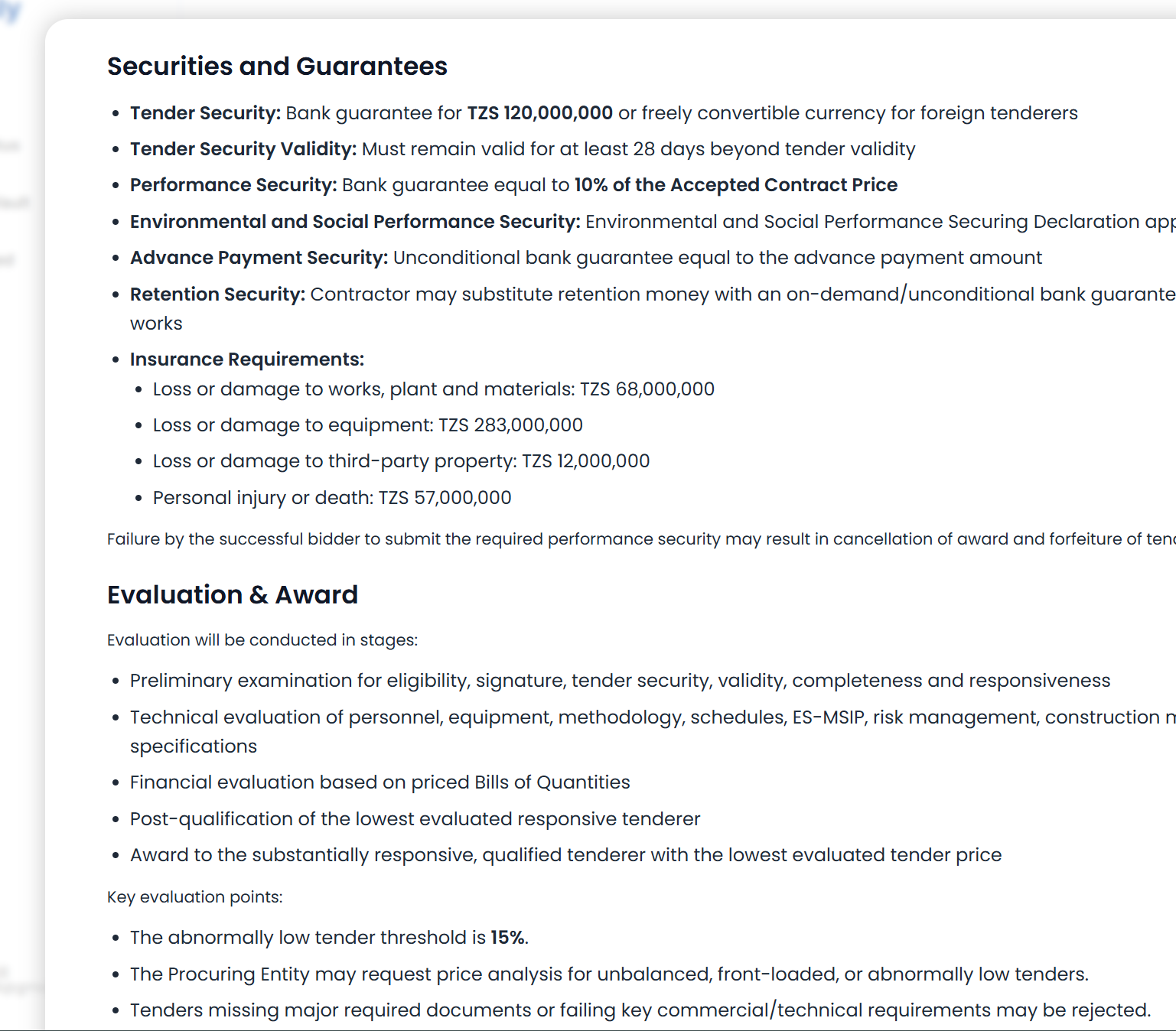
Task: Click the 10% of the Accepted Contract Price text
Action: point(736,185)
